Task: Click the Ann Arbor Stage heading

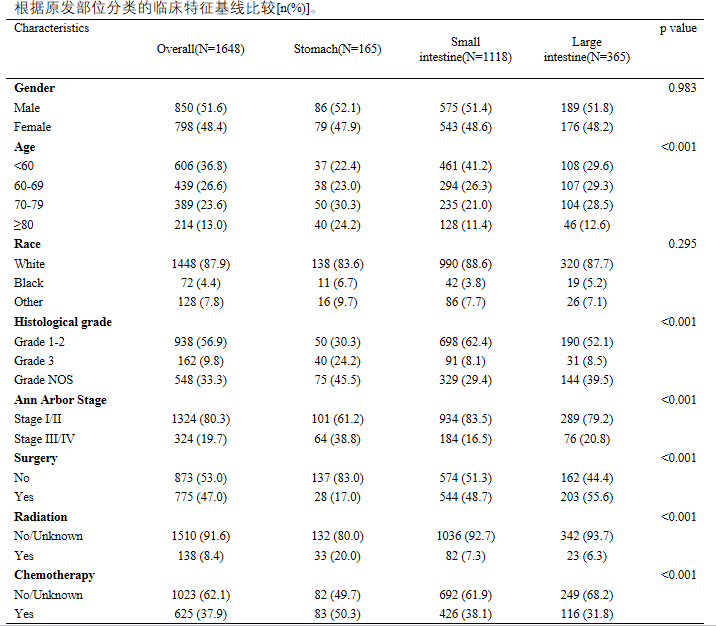Action: (x=60, y=400)
